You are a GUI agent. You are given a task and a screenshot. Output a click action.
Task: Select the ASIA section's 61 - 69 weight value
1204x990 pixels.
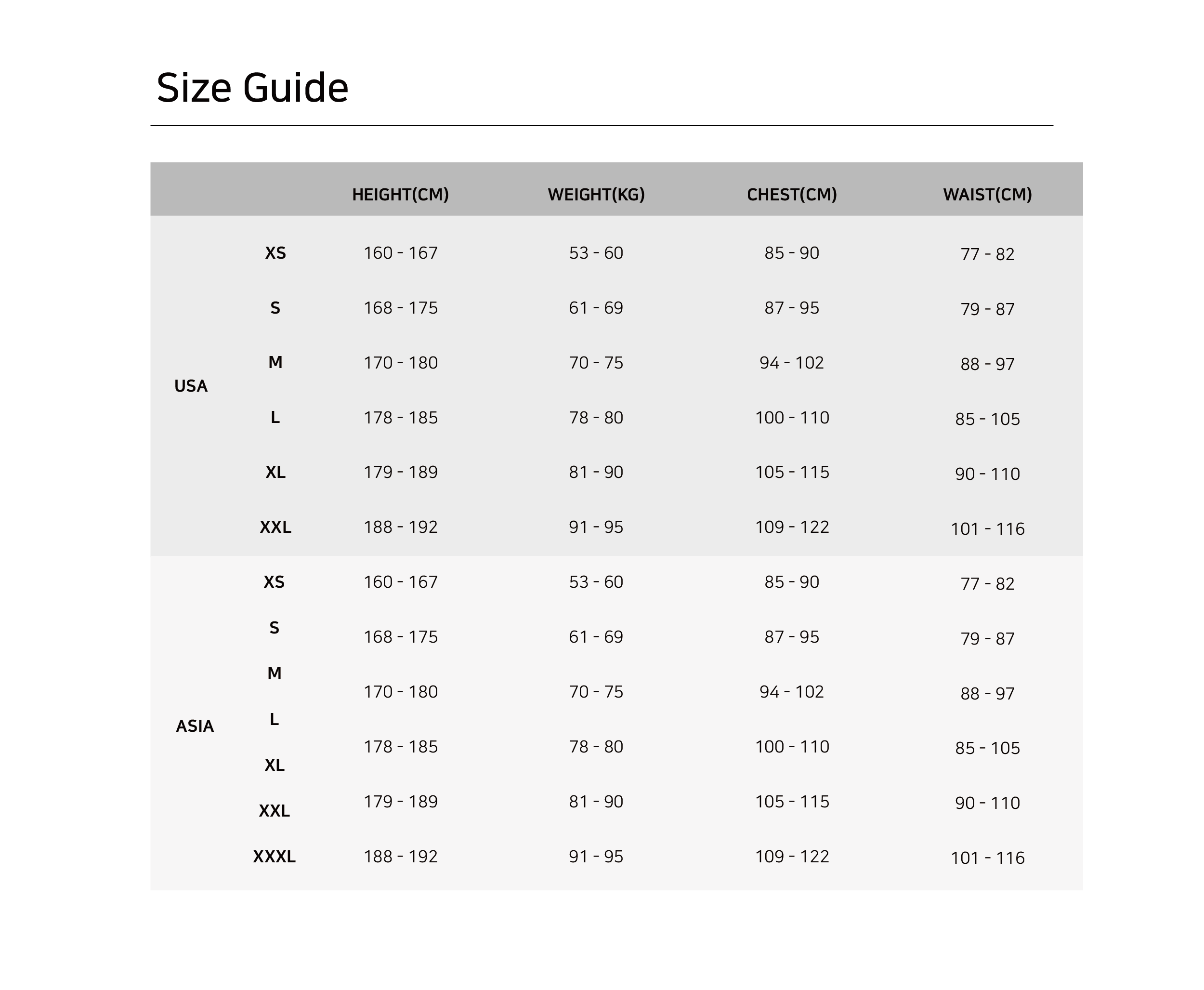point(596,636)
